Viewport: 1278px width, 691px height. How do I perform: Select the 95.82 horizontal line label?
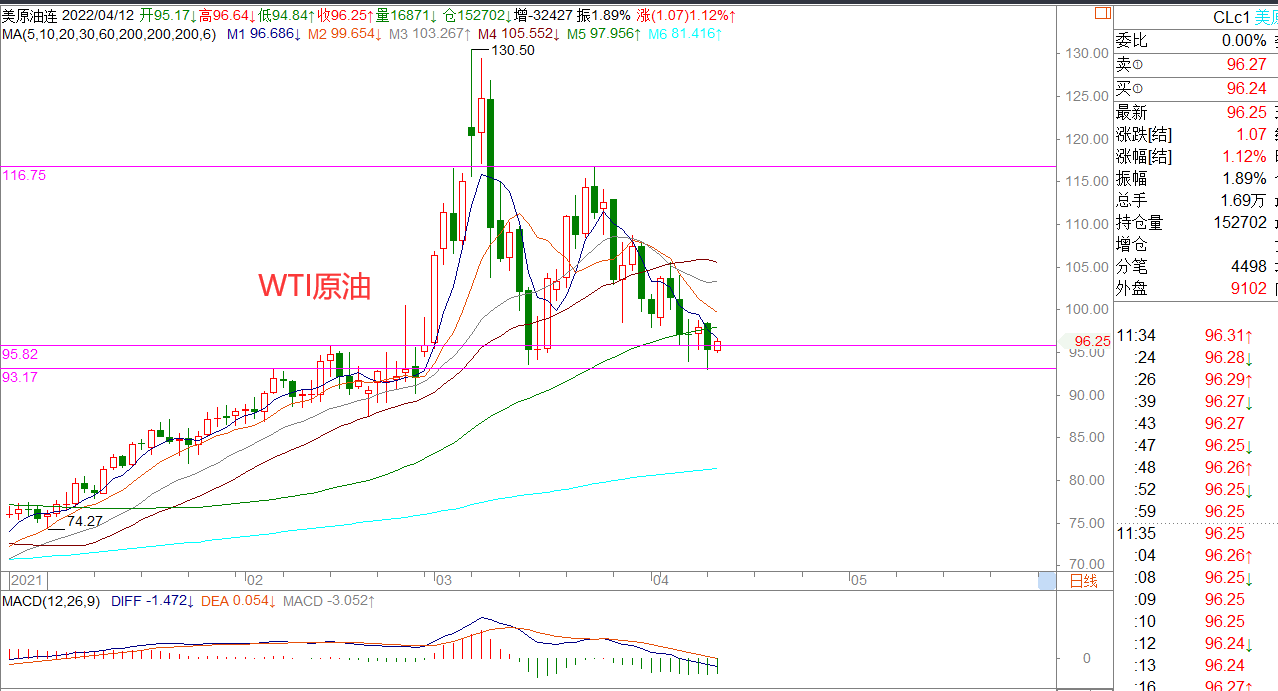tap(20, 354)
